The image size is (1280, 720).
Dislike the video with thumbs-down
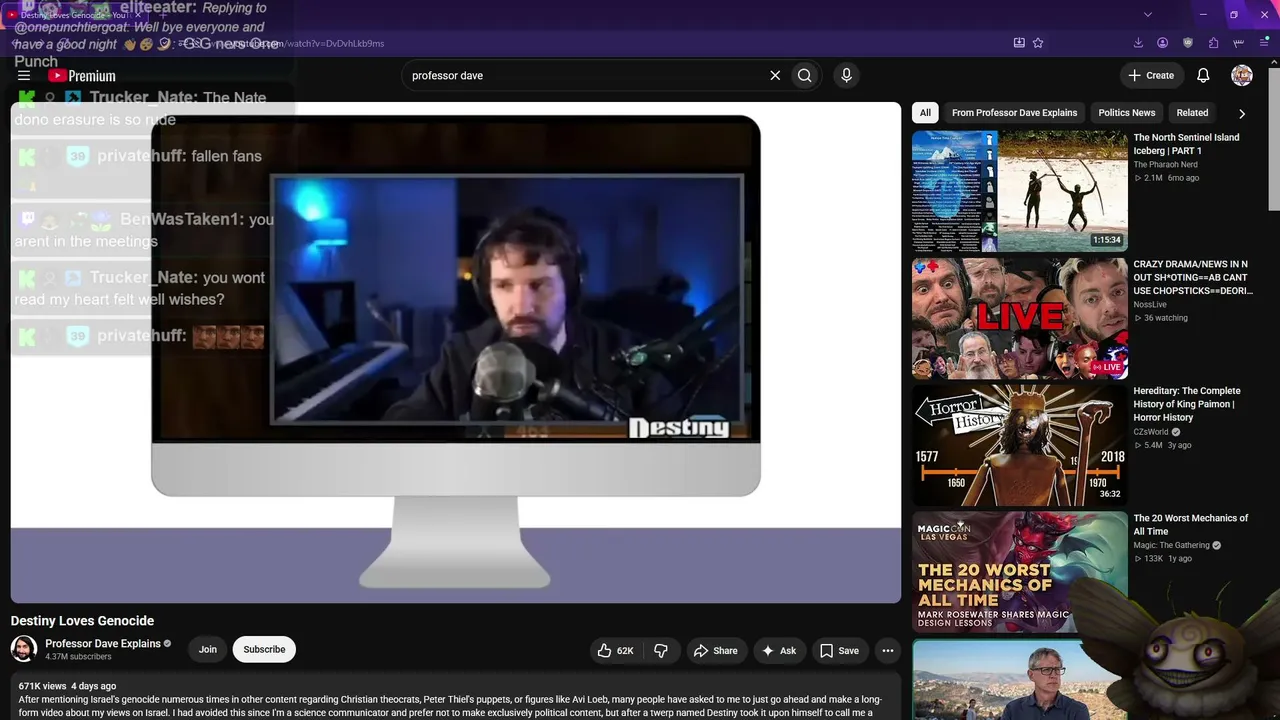pyautogui.click(x=661, y=650)
